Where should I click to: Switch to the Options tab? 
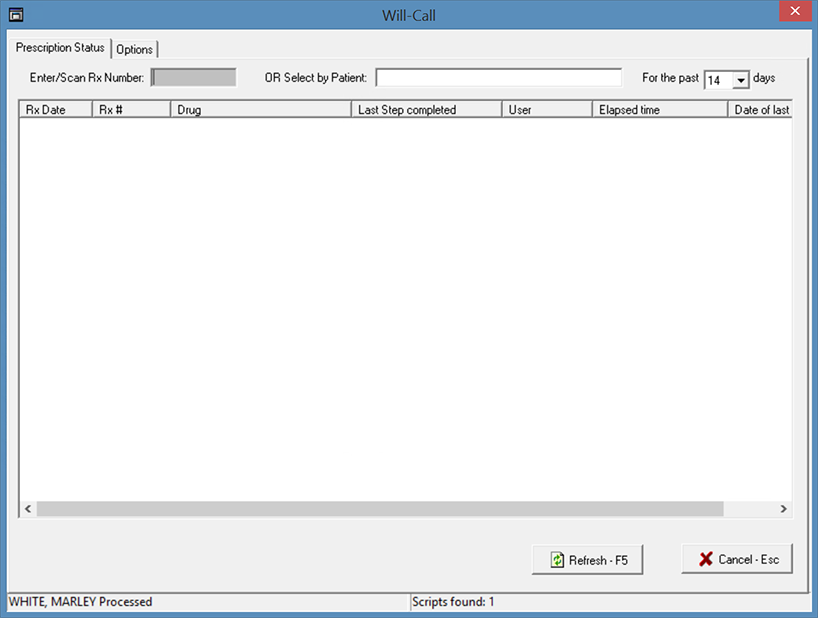[x=135, y=49]
